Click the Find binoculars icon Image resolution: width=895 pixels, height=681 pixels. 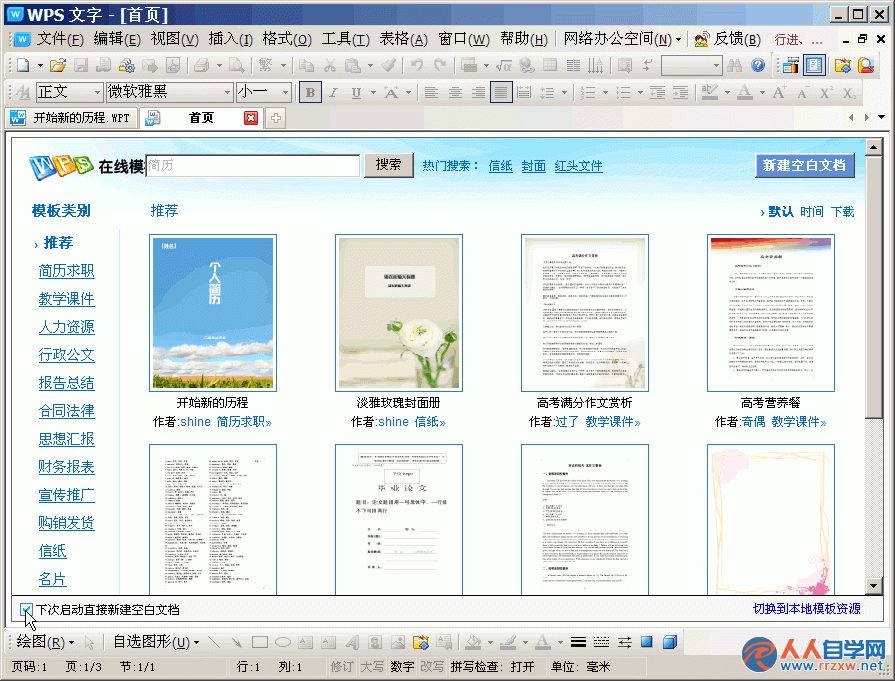(734, 66)
